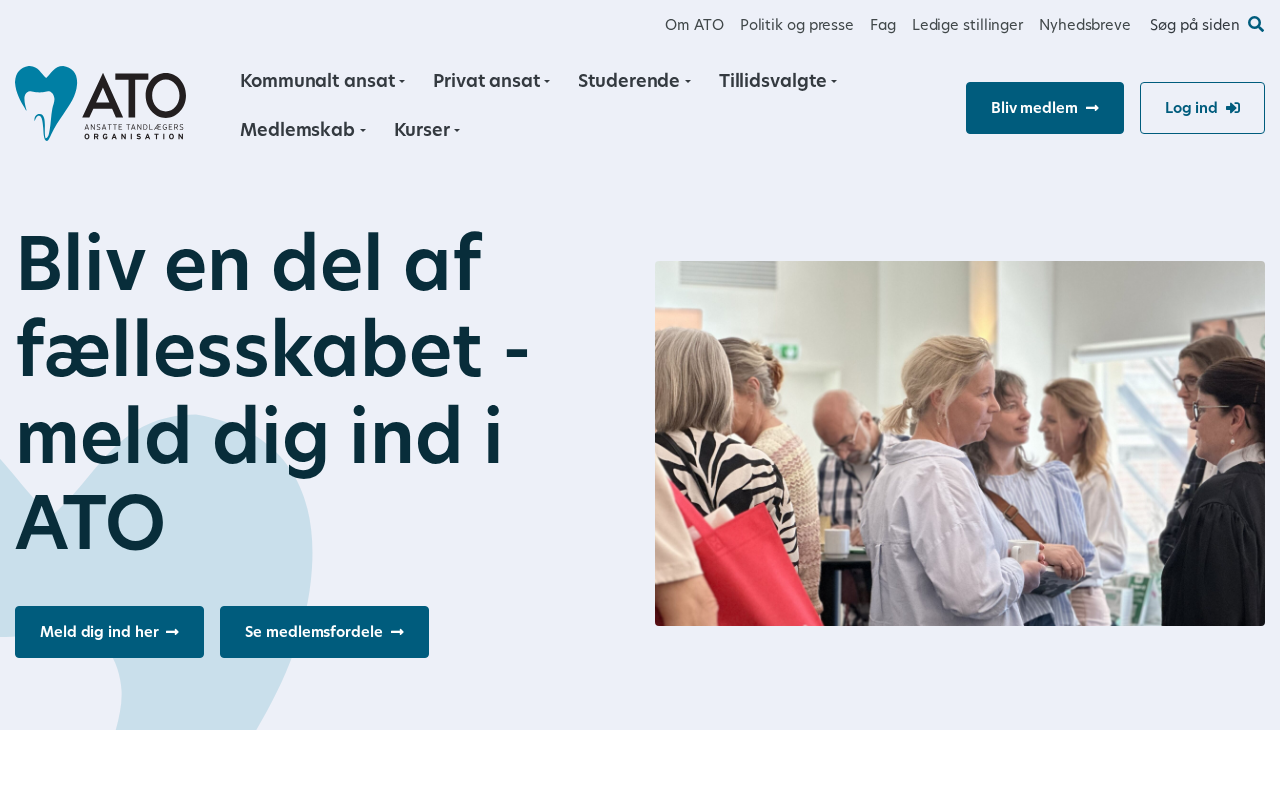Open the Tillidsvalgte dropdown menu
1280x800 pixels.
point(777,81)
